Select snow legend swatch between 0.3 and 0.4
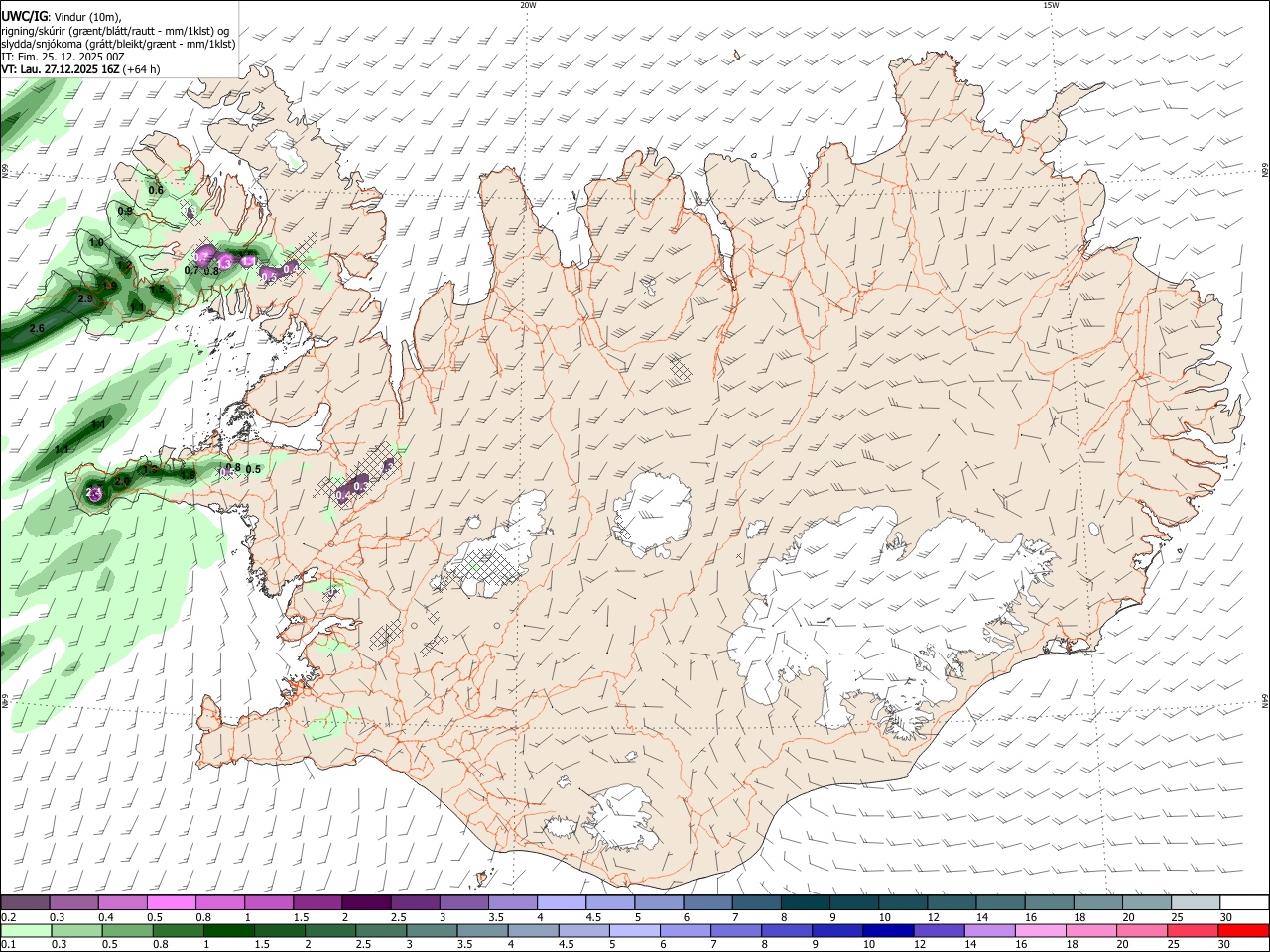 73,903
